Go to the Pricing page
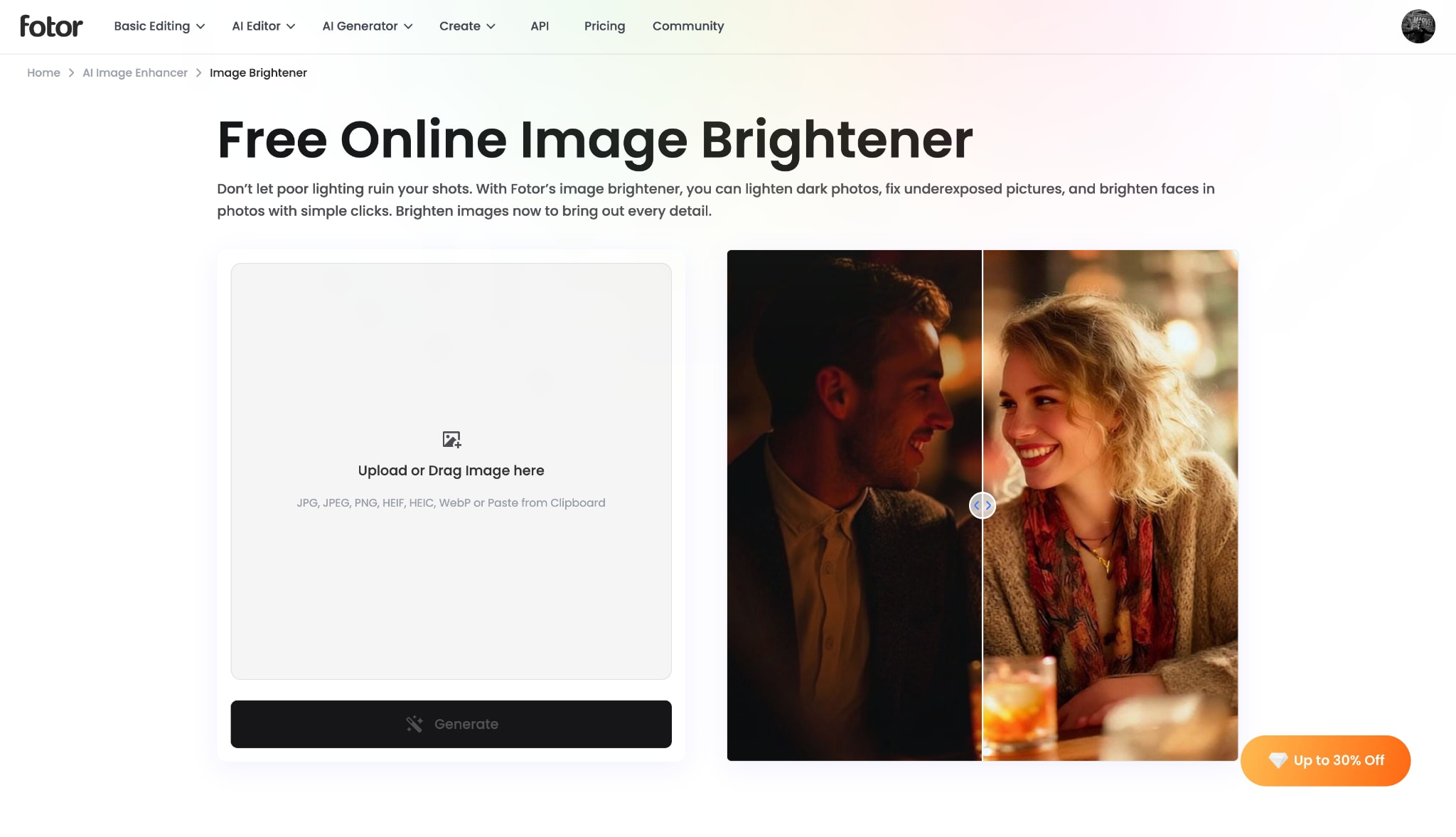 pos(604,26)
